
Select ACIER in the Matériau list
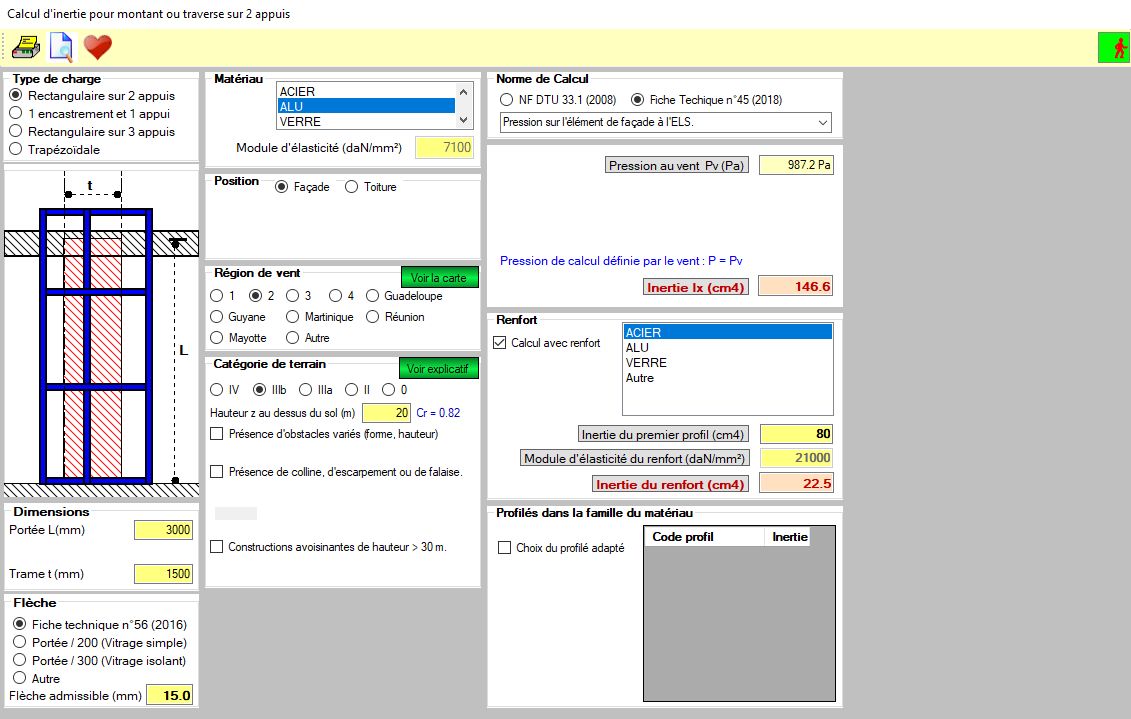click(365, 91)
